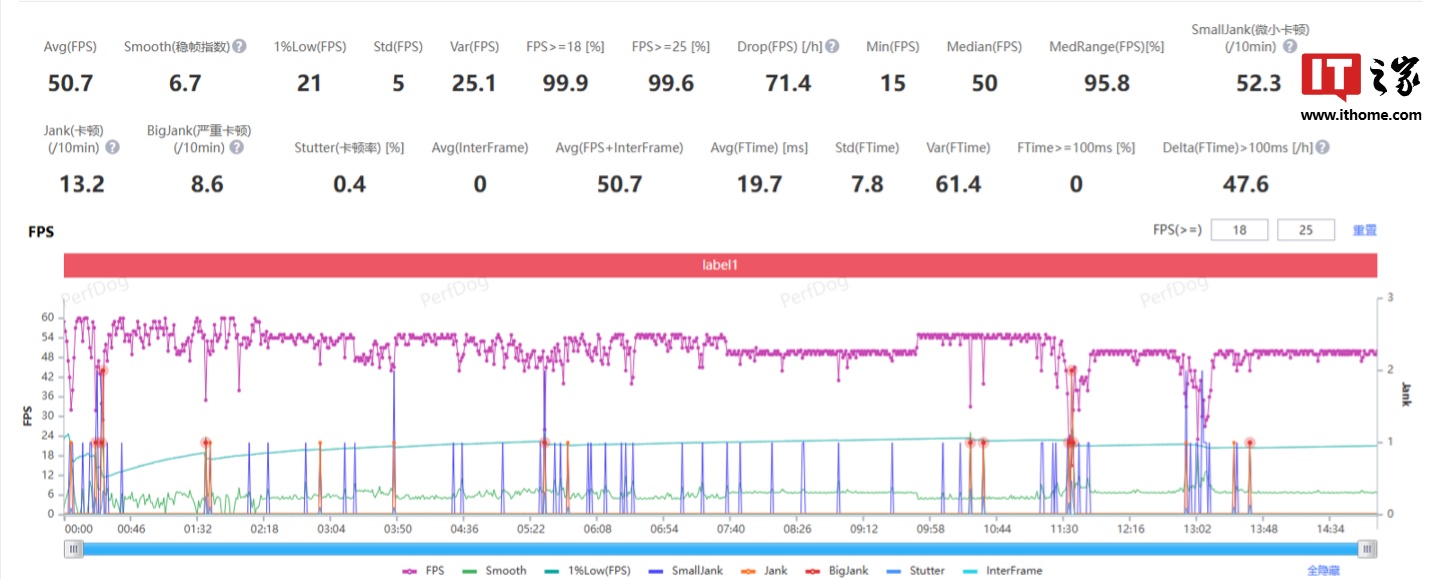
Task: Click help icon next to Jank (/10min)
Action: (112, 147)
